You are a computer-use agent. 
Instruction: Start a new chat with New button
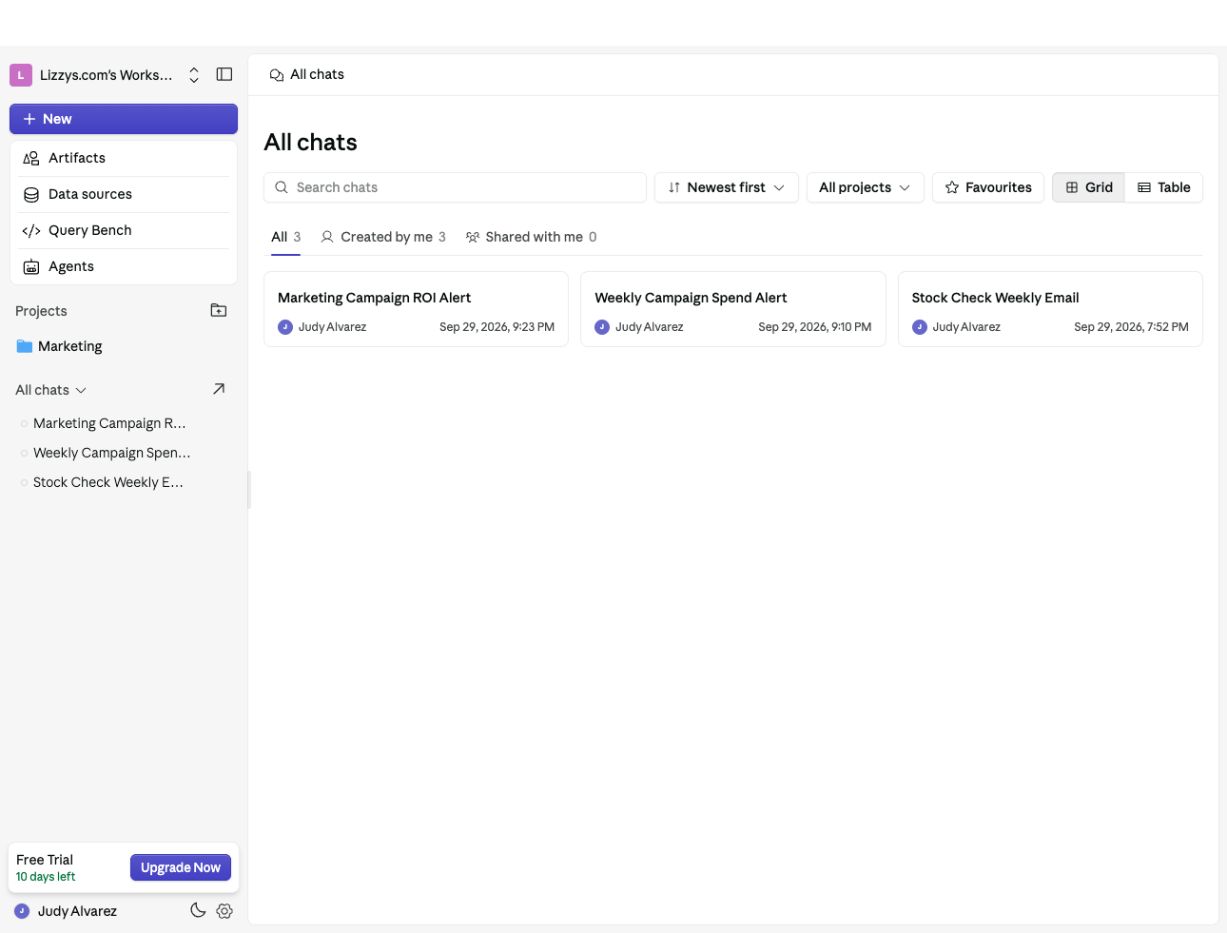click(x=124, y=119)
